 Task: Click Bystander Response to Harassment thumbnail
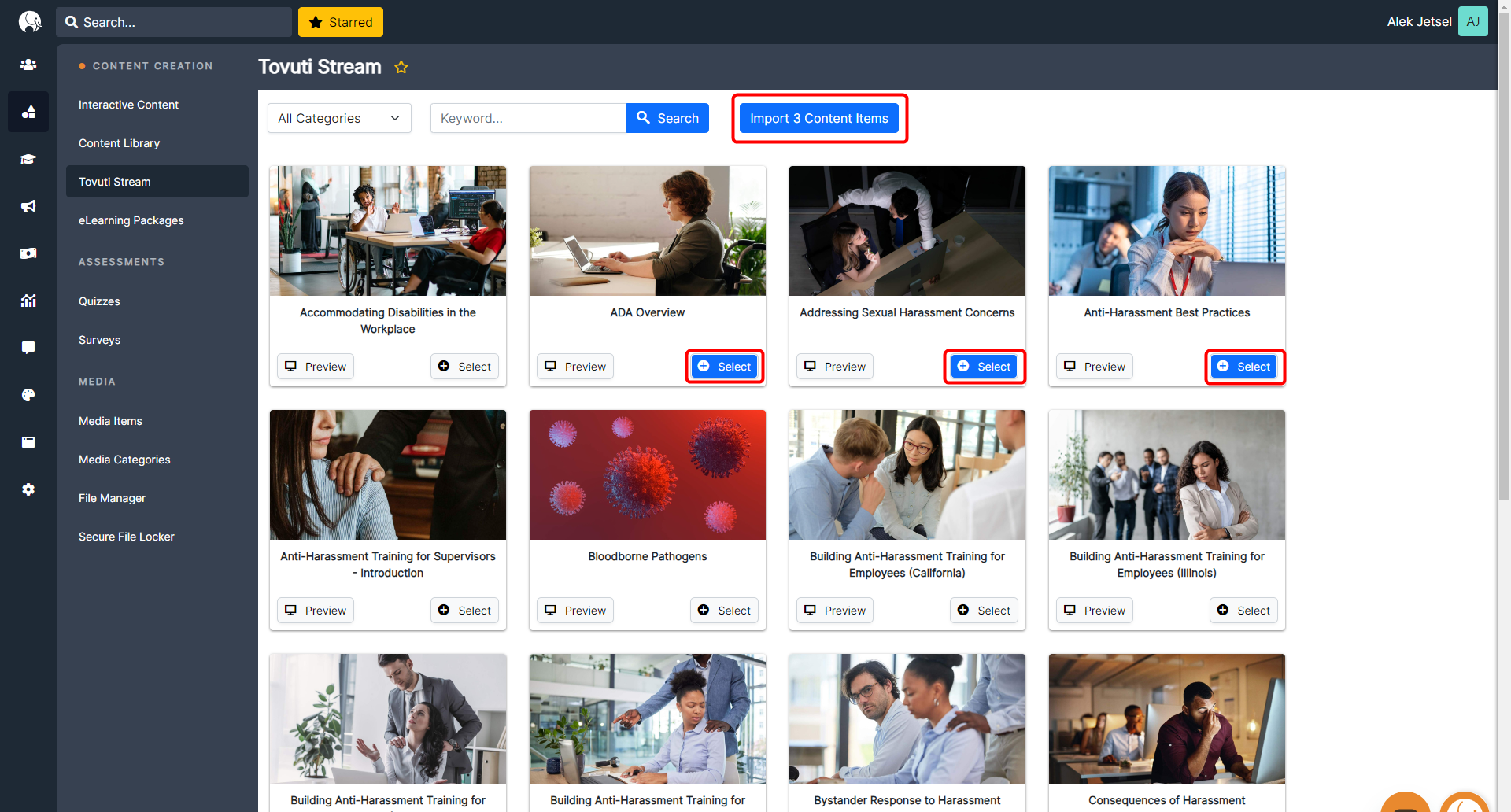907,718
